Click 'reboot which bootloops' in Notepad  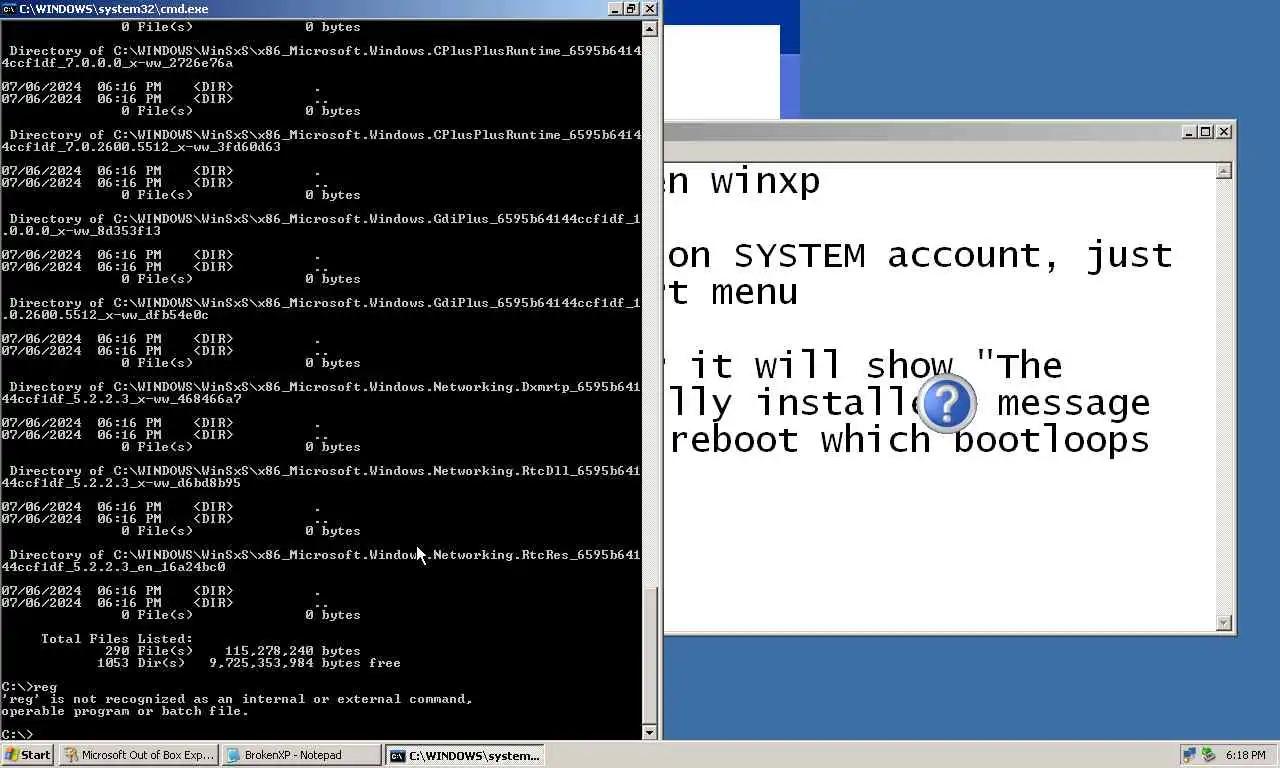[x=909, y=439]
